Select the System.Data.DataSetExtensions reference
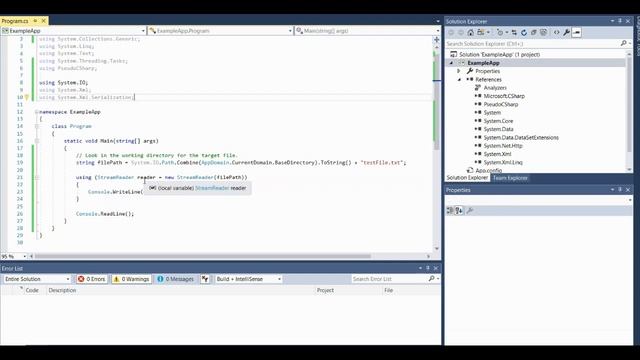The height and width of the screenshot is (360, 640). click(521, 138)
